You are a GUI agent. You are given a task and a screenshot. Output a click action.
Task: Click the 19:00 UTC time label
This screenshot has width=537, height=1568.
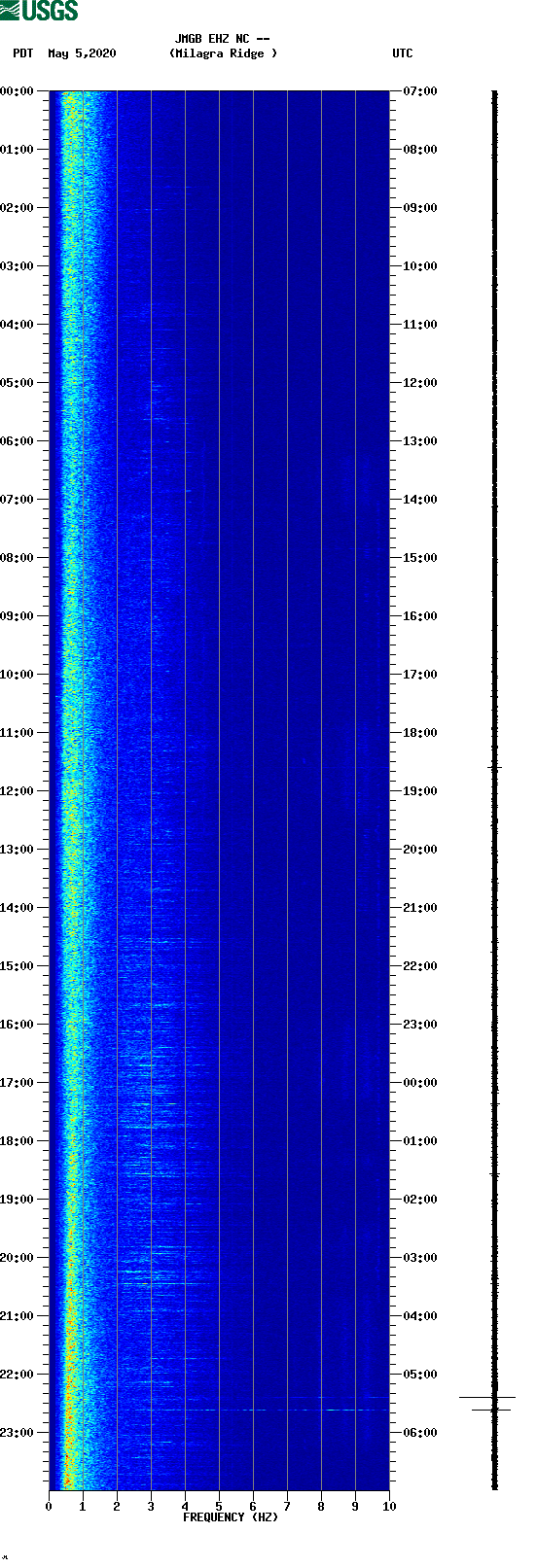[420, 791]
